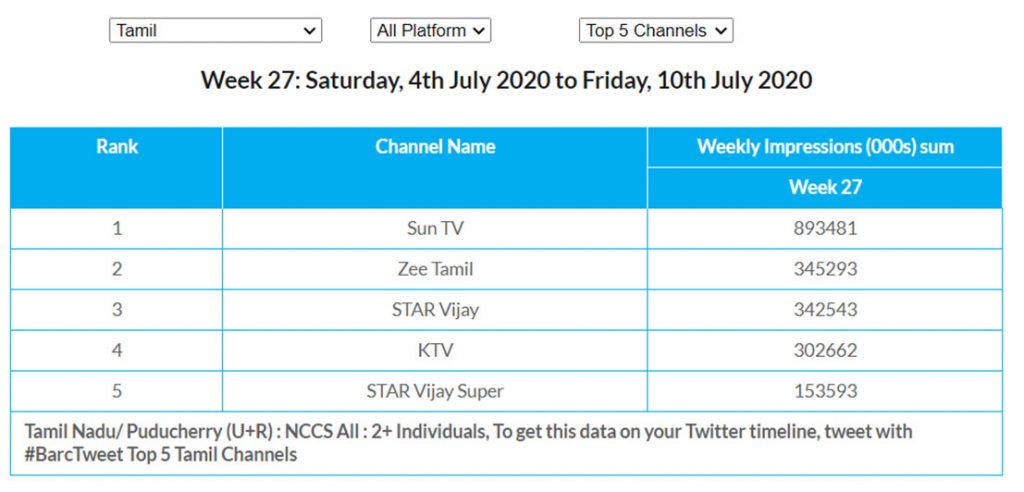This screenshot has width=1024, height=492.
Task: Click the impressions value 153593
Action: pyautogui.click(x=825, y=391)
